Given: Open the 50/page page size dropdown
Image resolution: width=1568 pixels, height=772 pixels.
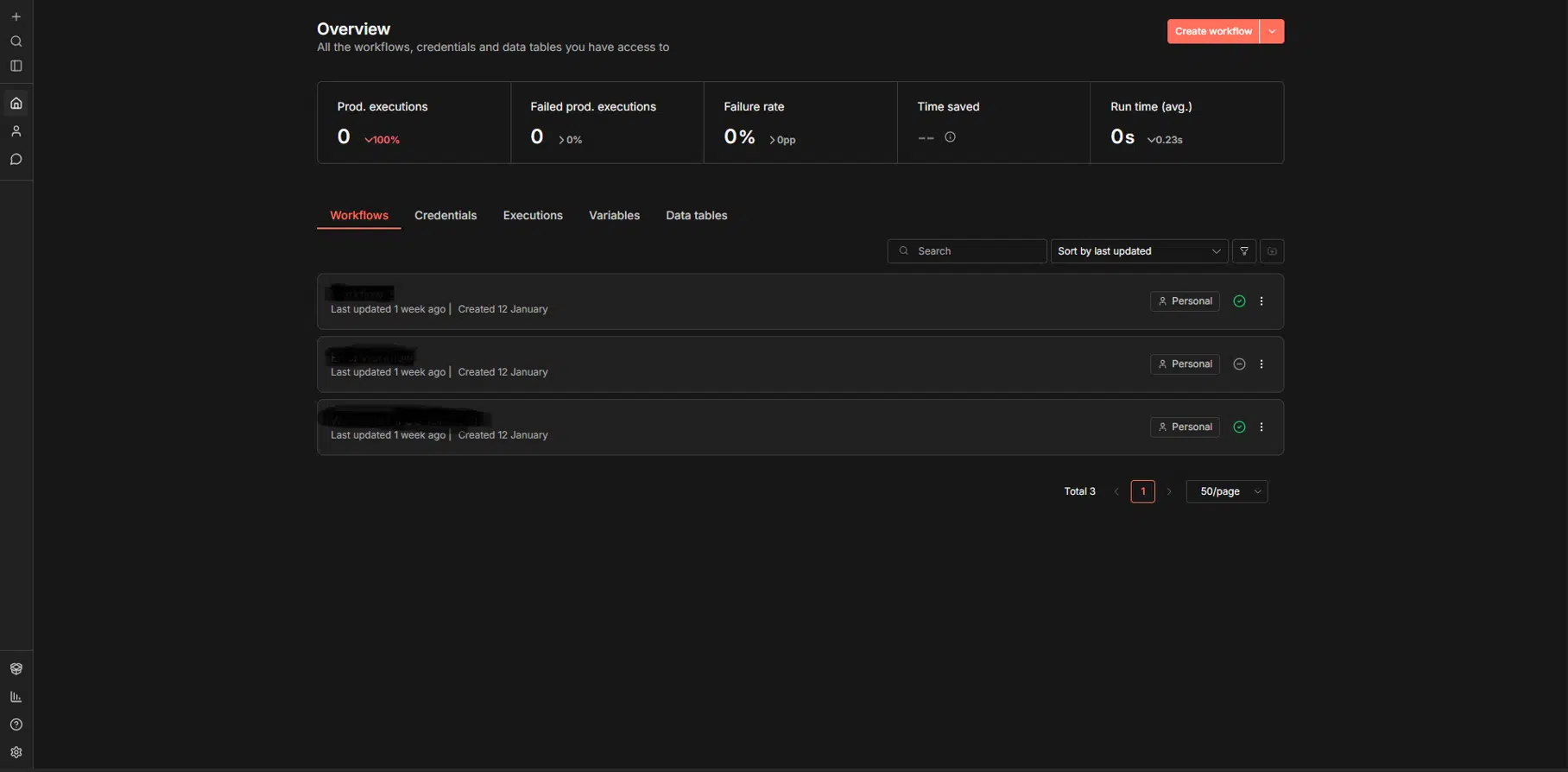Looking at the screenshot, I should (1227, 491).
